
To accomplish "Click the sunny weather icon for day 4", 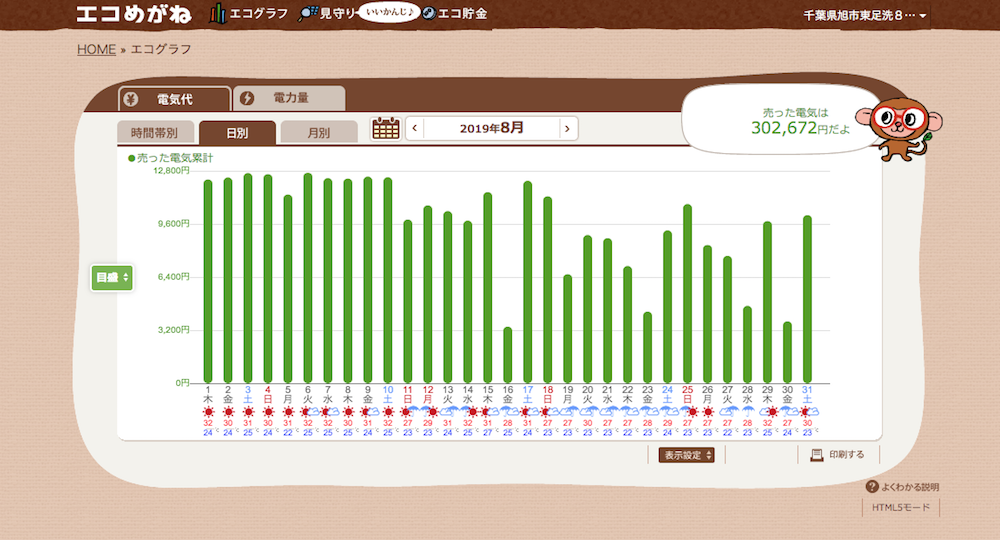I will click(268, 412).
